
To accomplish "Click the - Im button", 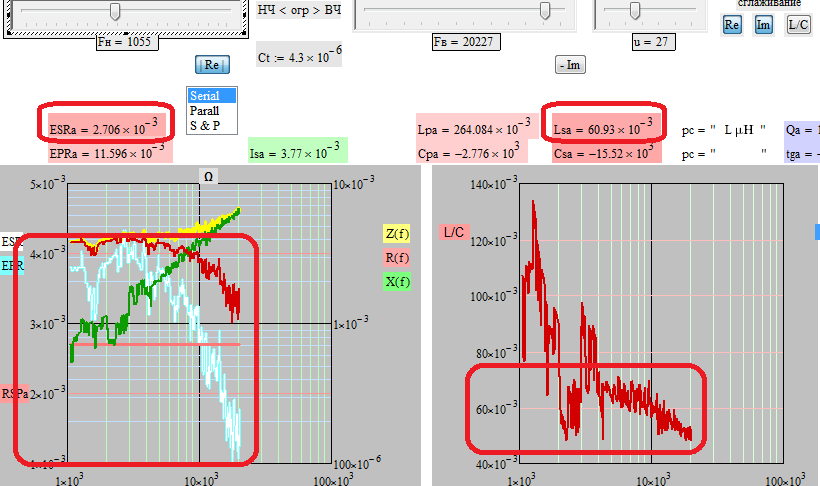I will point(570,65).
